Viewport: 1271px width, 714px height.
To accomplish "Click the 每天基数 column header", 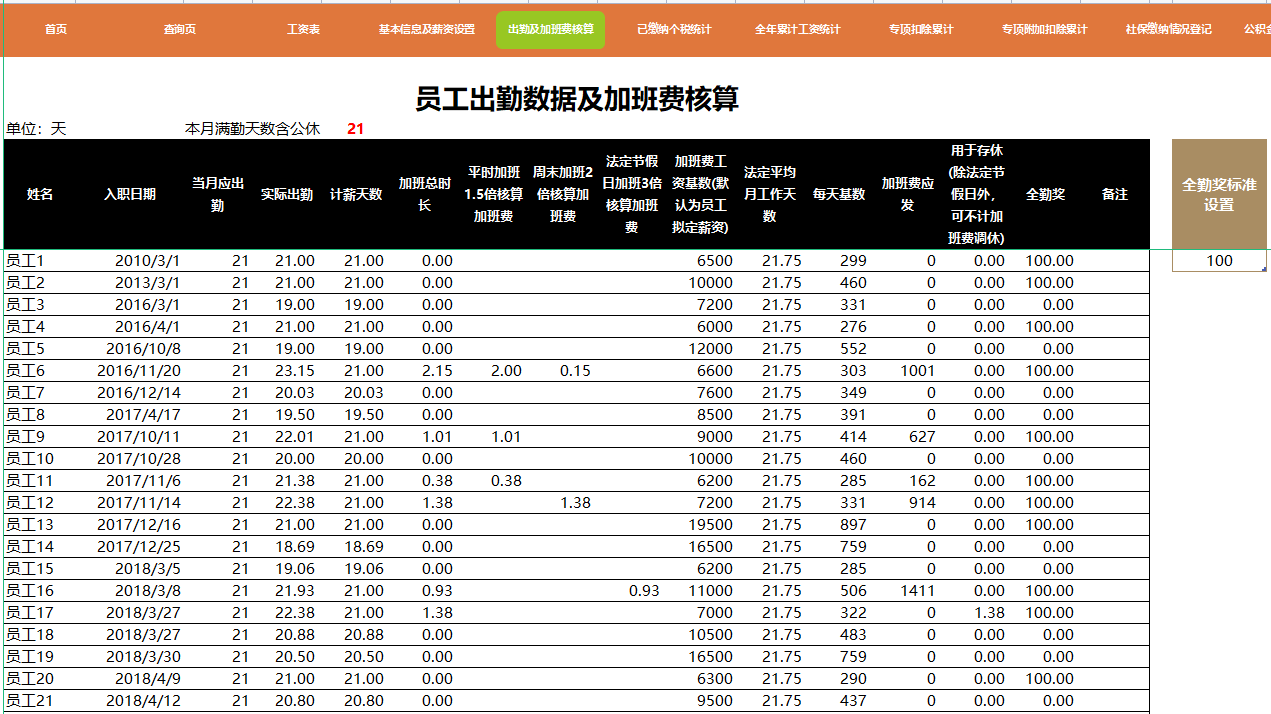I will click(838, 194).
